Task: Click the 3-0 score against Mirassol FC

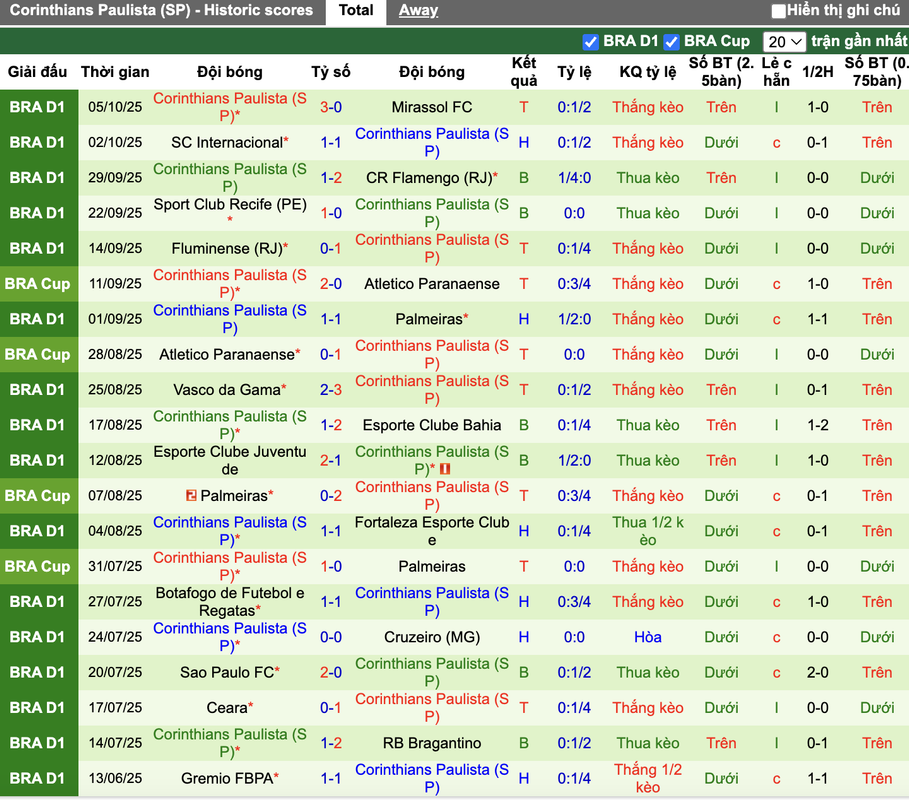Action: (x=331, y=107)
